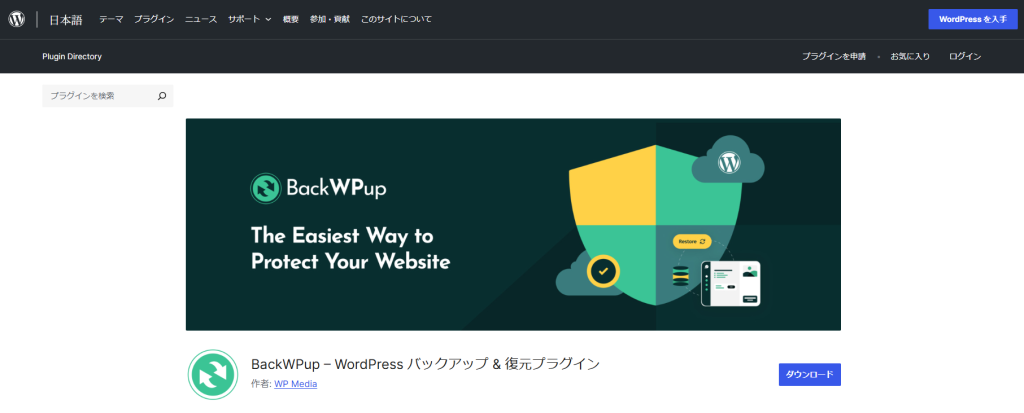Expand the サポート dropdown menu
Screen dimensions: 1024x413
click(249, 20)
